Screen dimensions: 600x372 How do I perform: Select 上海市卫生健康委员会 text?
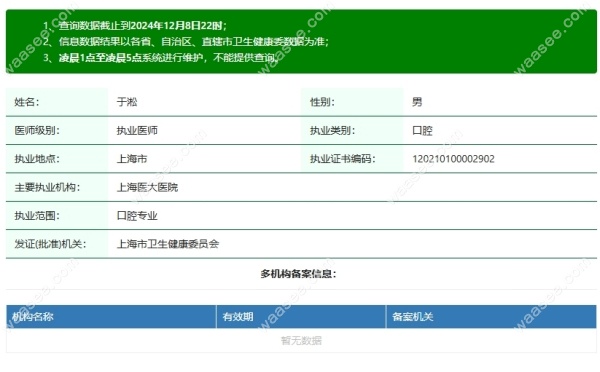[168, 244]
